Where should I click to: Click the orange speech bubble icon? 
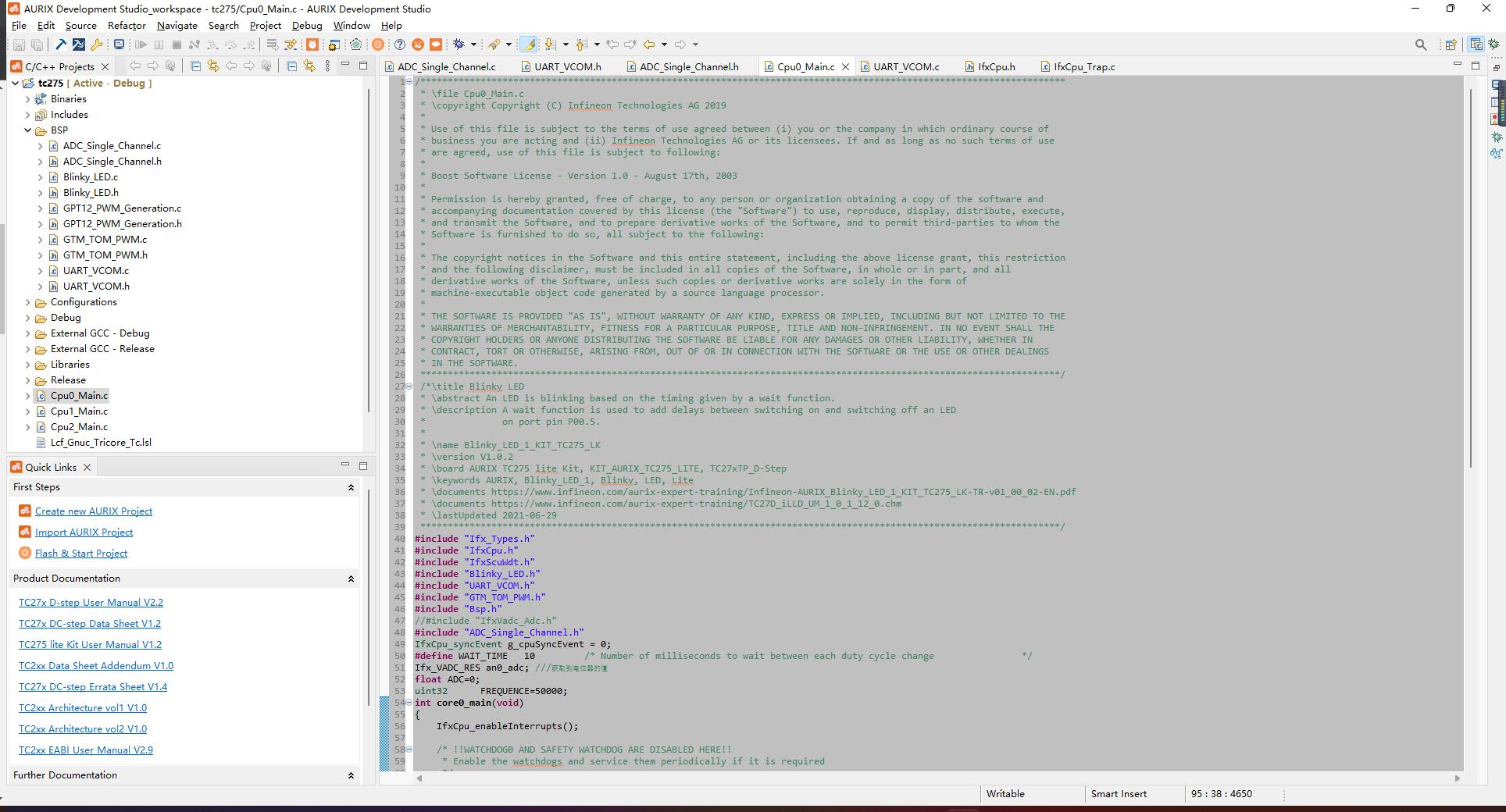436,45
